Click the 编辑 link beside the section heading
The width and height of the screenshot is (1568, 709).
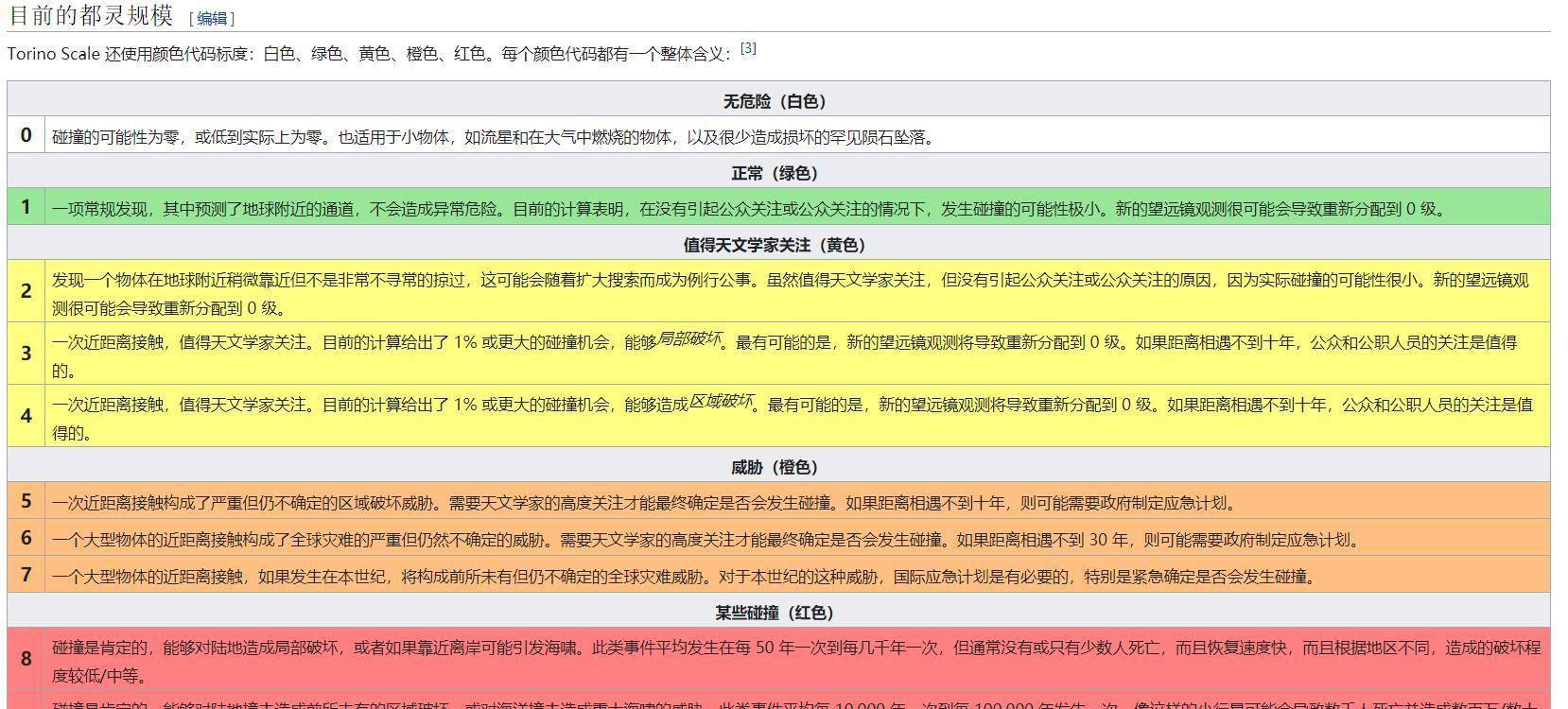coord(212,18)
